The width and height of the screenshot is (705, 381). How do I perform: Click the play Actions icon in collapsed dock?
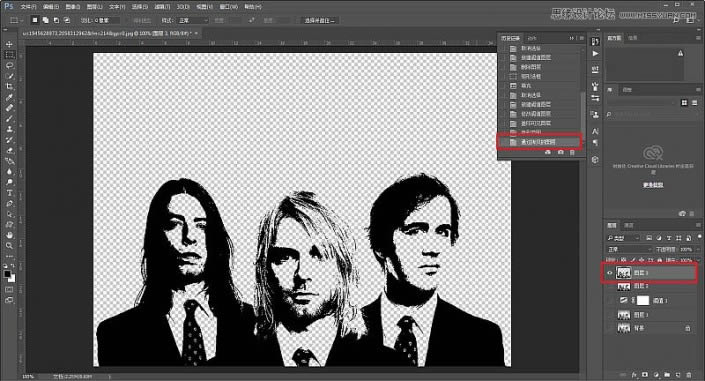[595, 54]
